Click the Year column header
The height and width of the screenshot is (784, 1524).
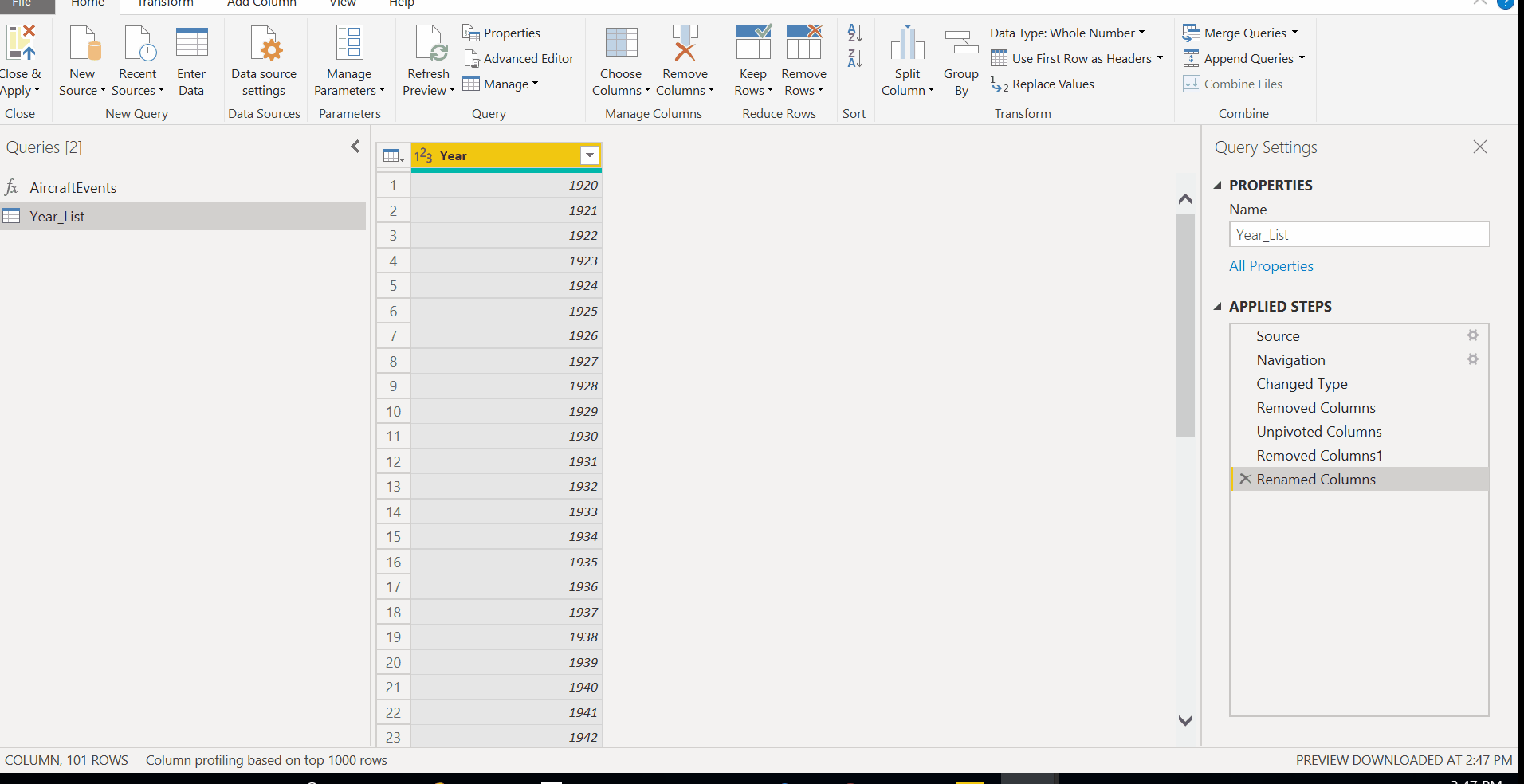506,155
